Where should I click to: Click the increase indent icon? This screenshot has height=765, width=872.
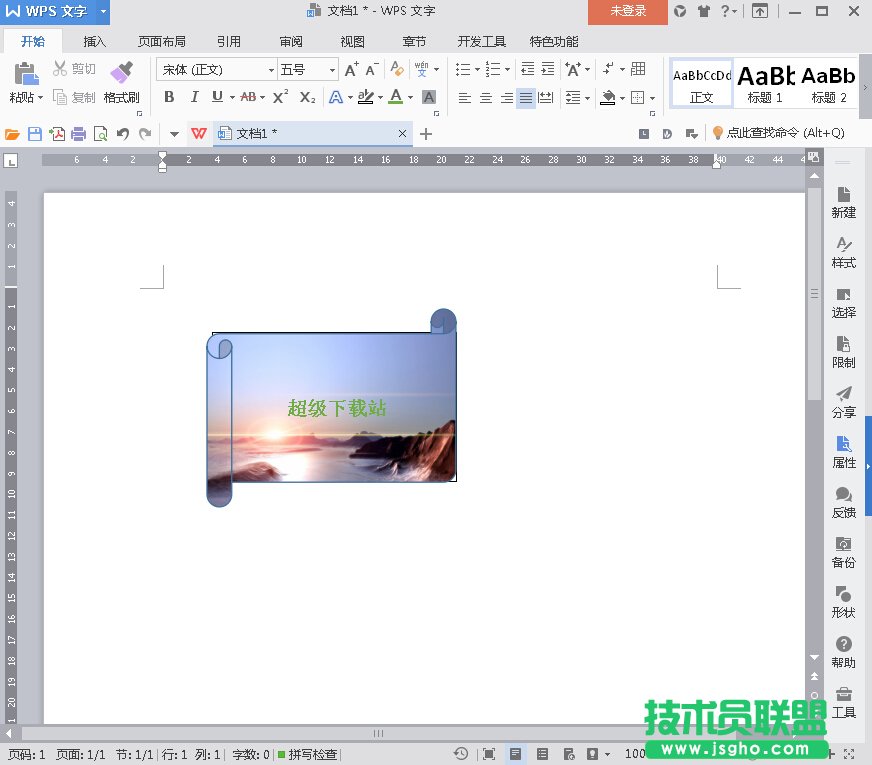click(x=547, y=69)
